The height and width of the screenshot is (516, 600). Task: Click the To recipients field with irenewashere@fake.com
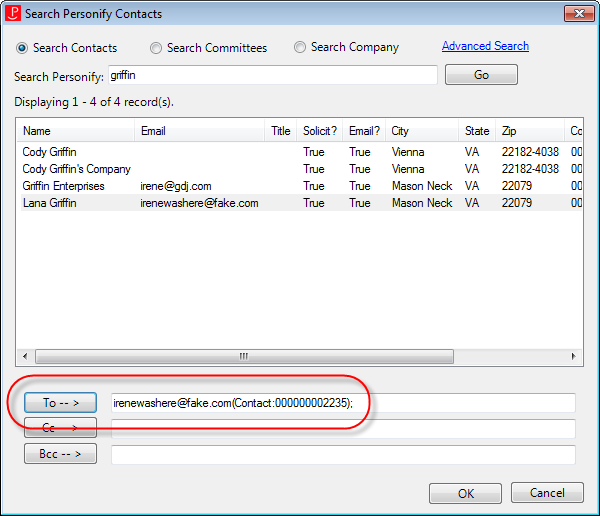click(x=343, y=403)
